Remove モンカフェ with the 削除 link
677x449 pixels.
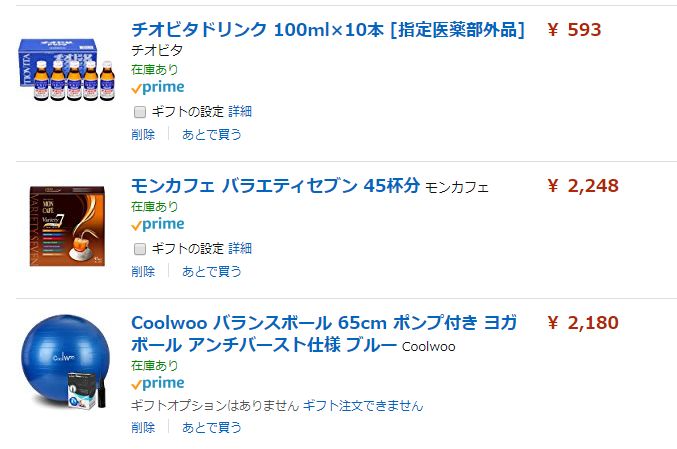click(x=143, y=271)
